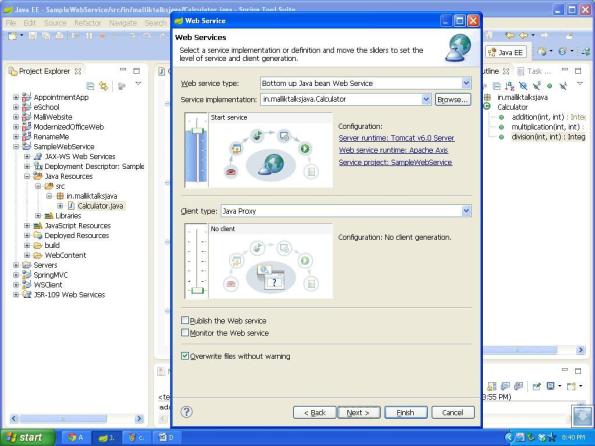This screenshot has width=595, height=446.
Task: Collapse the Java Resources node
Action: tap(27, 176)
